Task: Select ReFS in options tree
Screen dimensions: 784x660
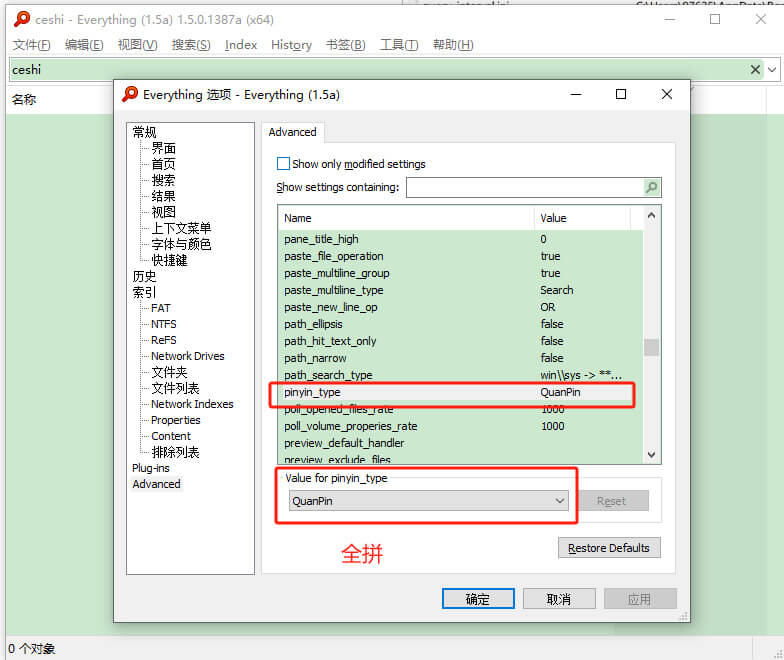Action: click(164, 340)
